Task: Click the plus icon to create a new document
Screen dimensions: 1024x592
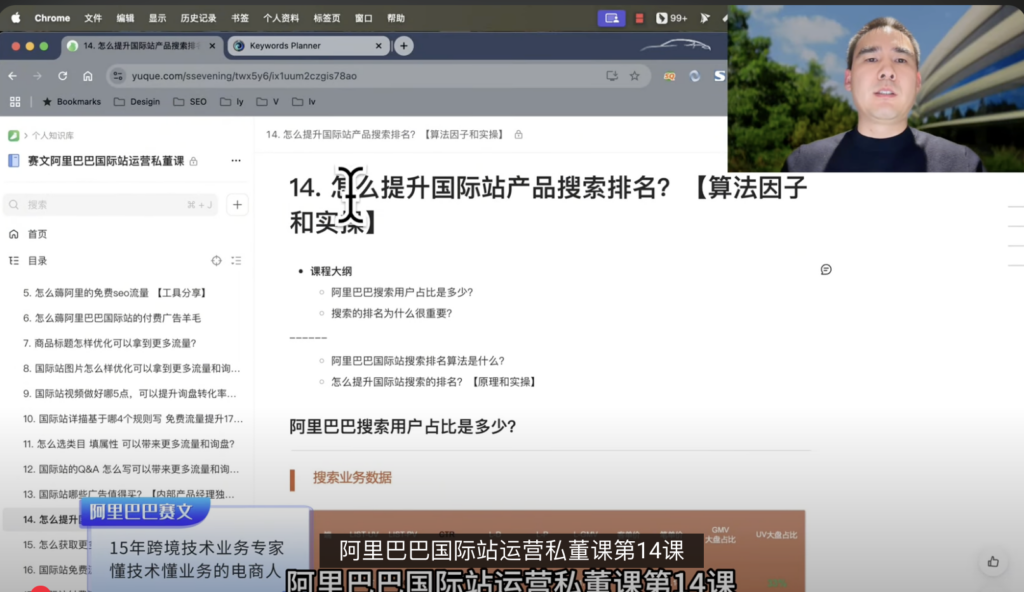Action: tap(237, 205)
